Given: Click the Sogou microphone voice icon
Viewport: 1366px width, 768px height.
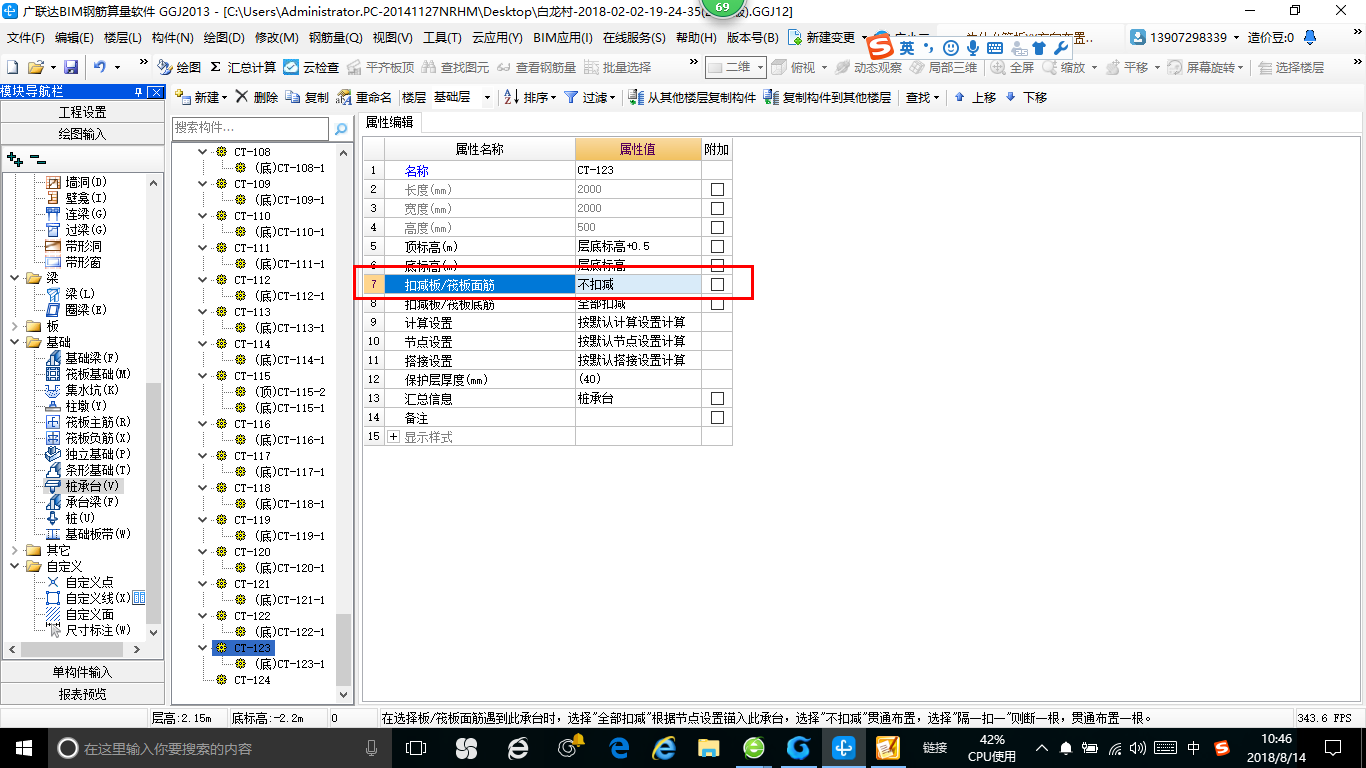Looking at the screenshot, I should point(972,48).
